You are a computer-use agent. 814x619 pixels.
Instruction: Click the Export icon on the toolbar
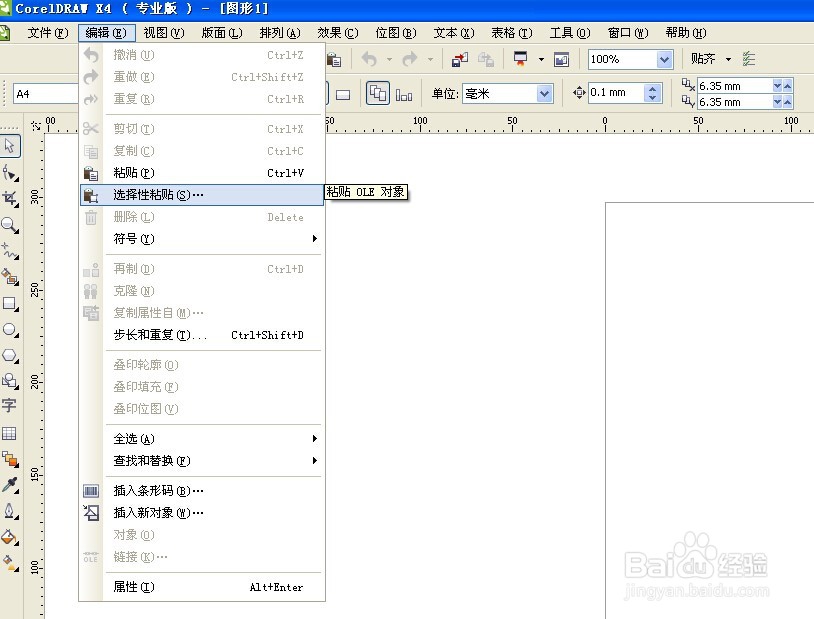coord(486,59)
